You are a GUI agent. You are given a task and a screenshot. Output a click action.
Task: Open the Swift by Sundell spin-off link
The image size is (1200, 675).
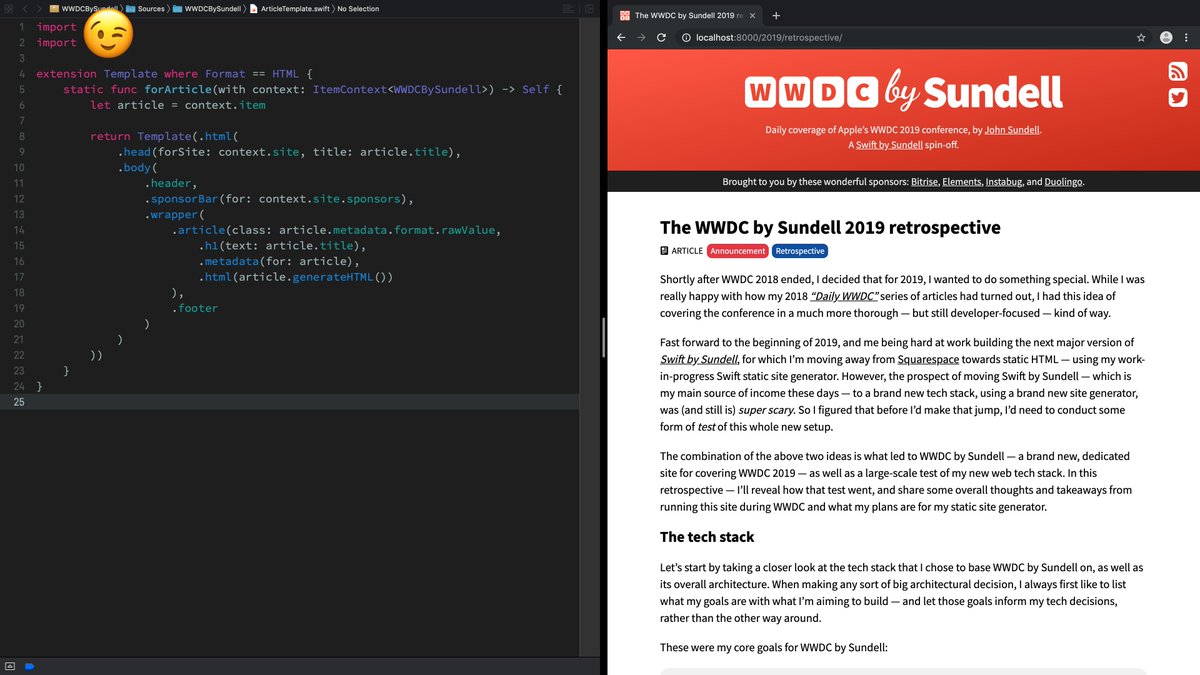(889, 145)
